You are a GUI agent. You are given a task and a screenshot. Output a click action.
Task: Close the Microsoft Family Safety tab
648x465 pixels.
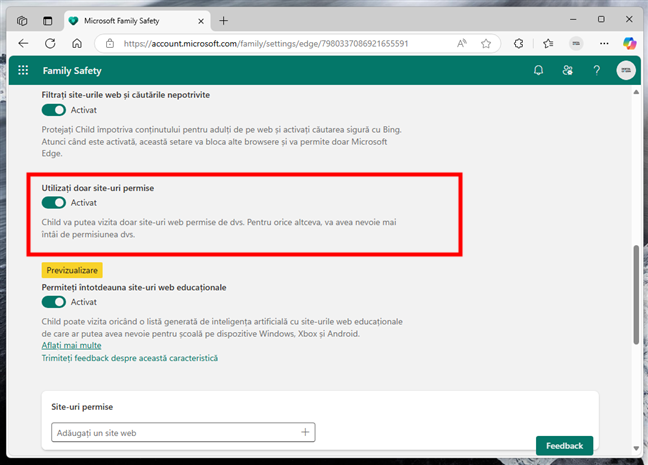pyautogui.click(x=201, y=21)
